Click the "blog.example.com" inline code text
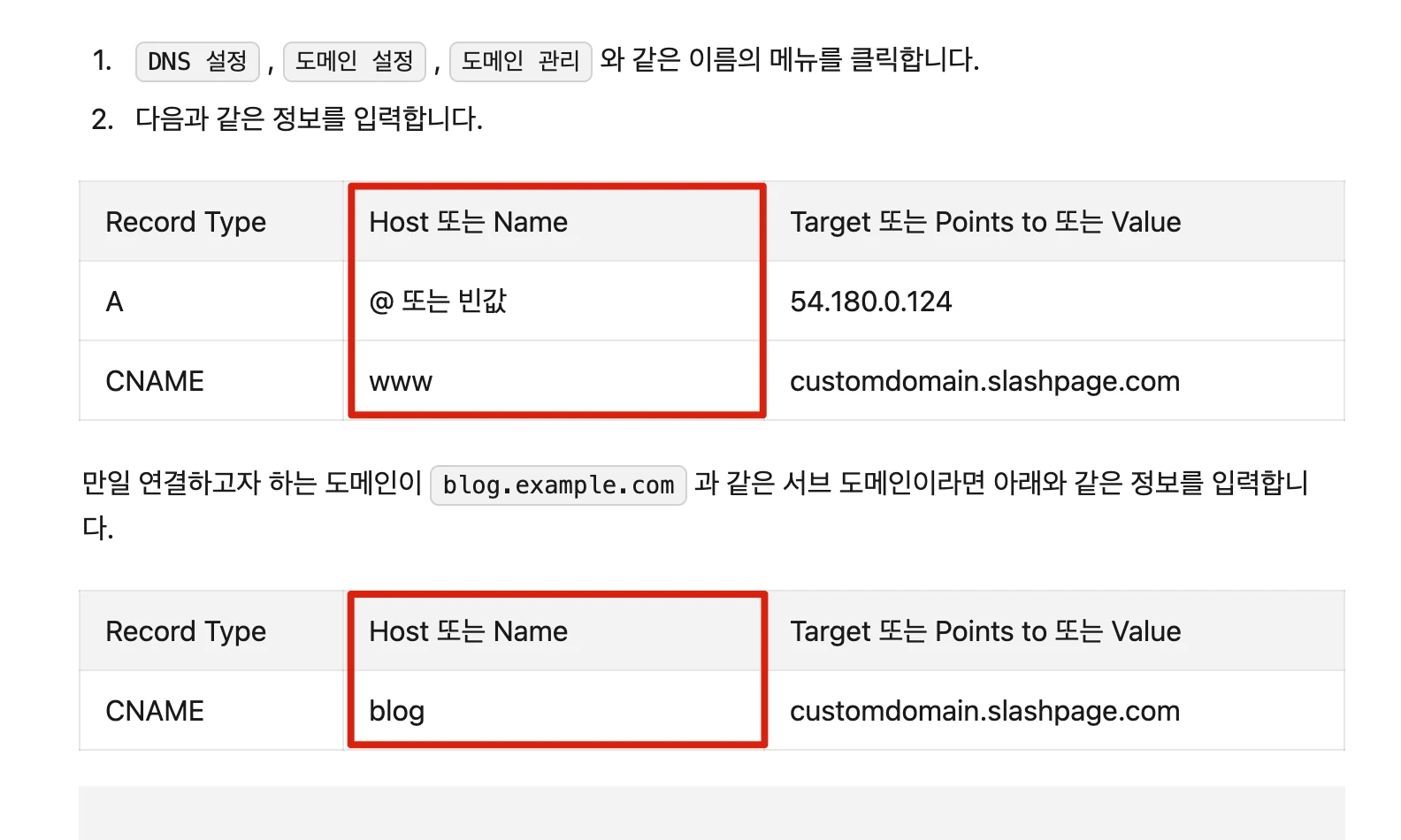1401x840 pixels. coord(558,485)
